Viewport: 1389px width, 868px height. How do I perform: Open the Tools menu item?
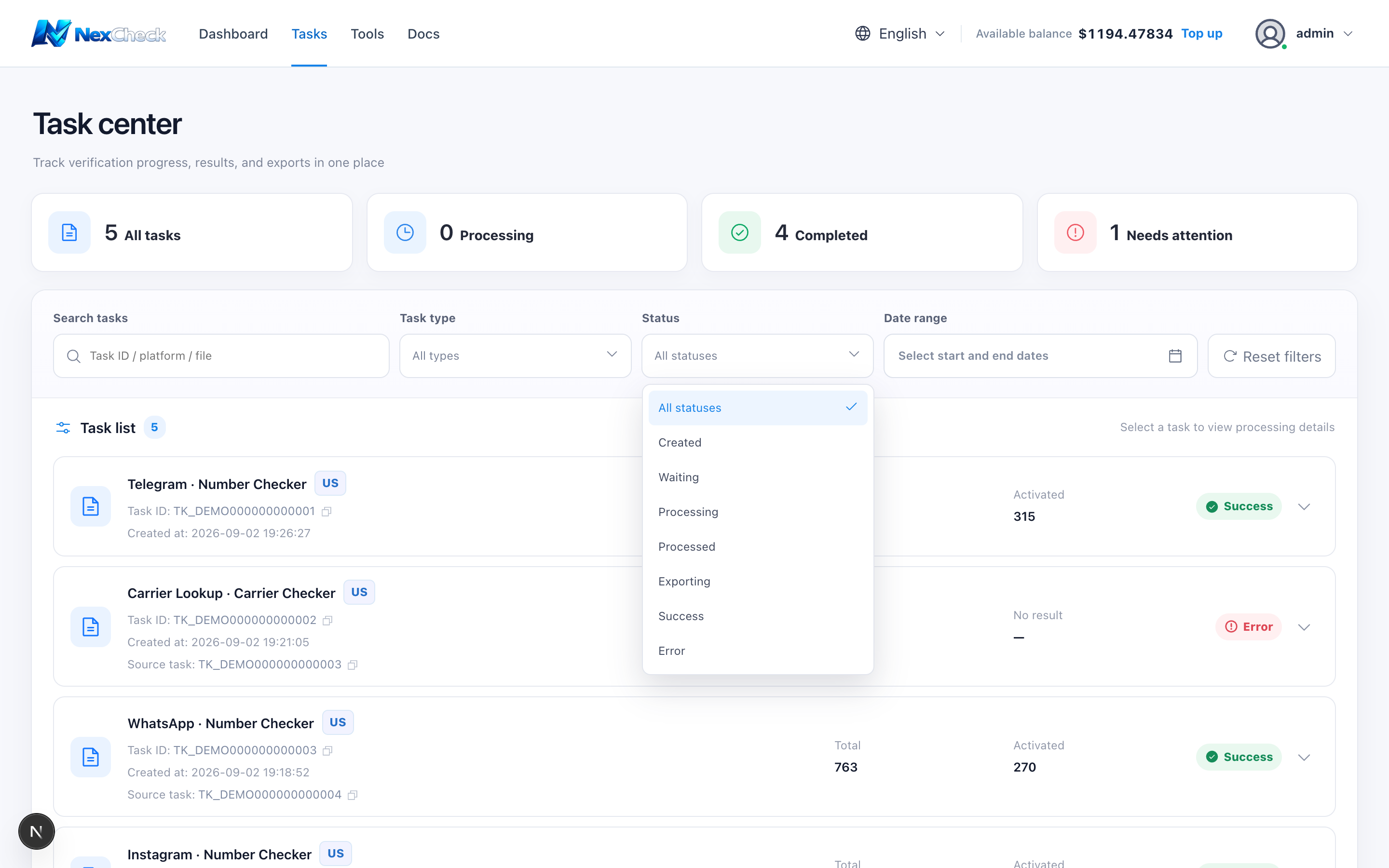(x=367, y=34)
